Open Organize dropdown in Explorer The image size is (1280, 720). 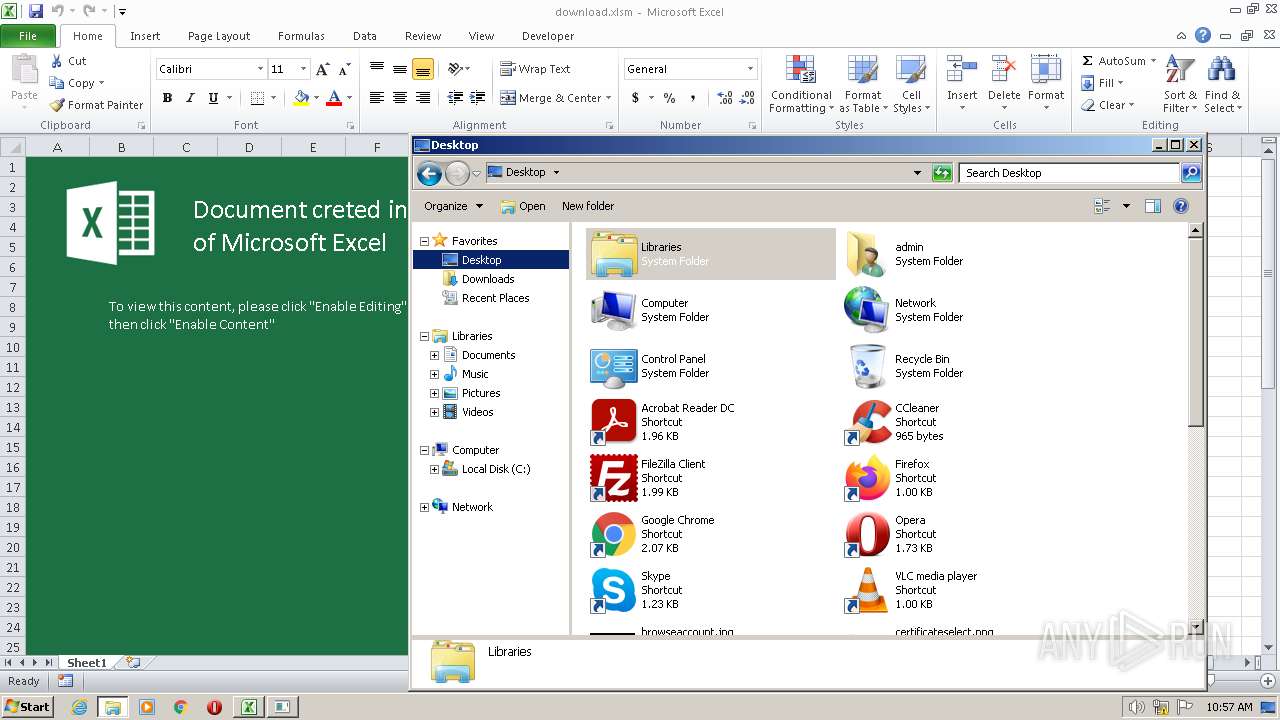453,206
